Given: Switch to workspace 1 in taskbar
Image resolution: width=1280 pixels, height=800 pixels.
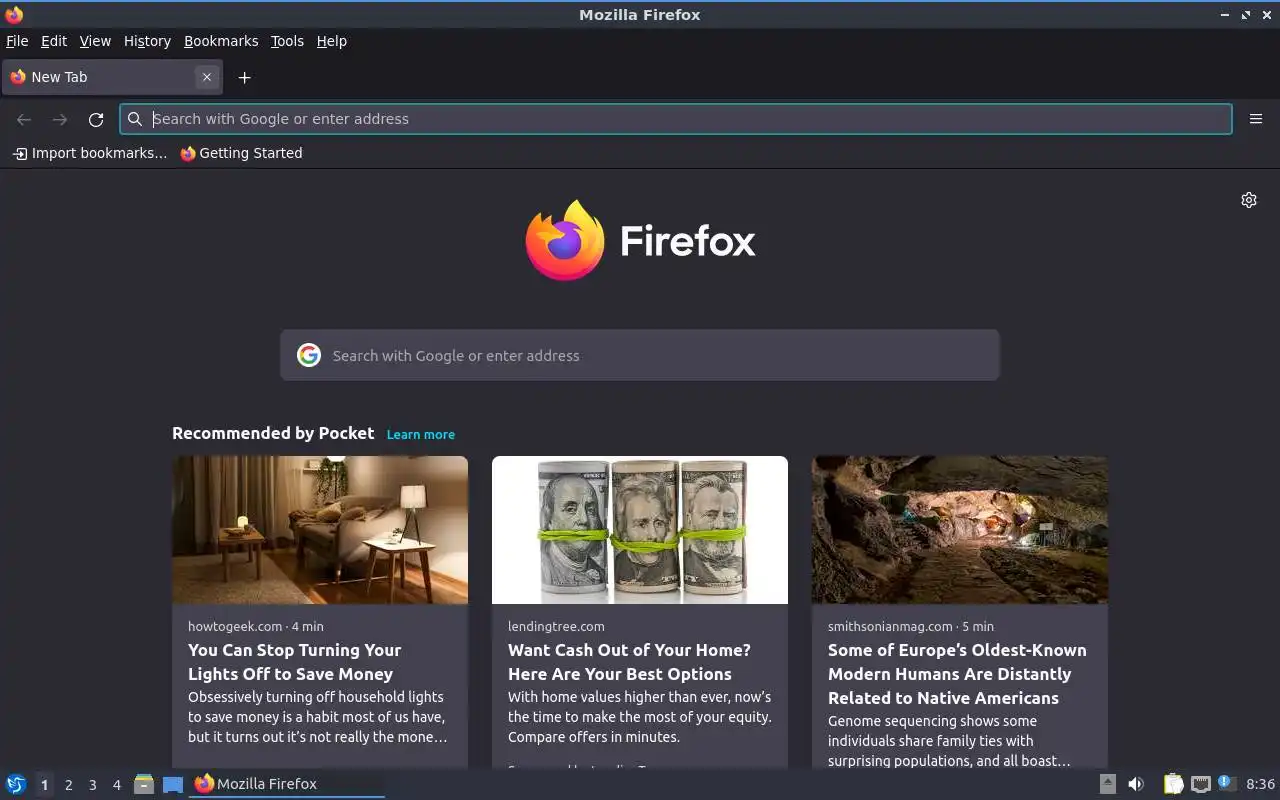Looking at the screenshot, I should 44,785.
